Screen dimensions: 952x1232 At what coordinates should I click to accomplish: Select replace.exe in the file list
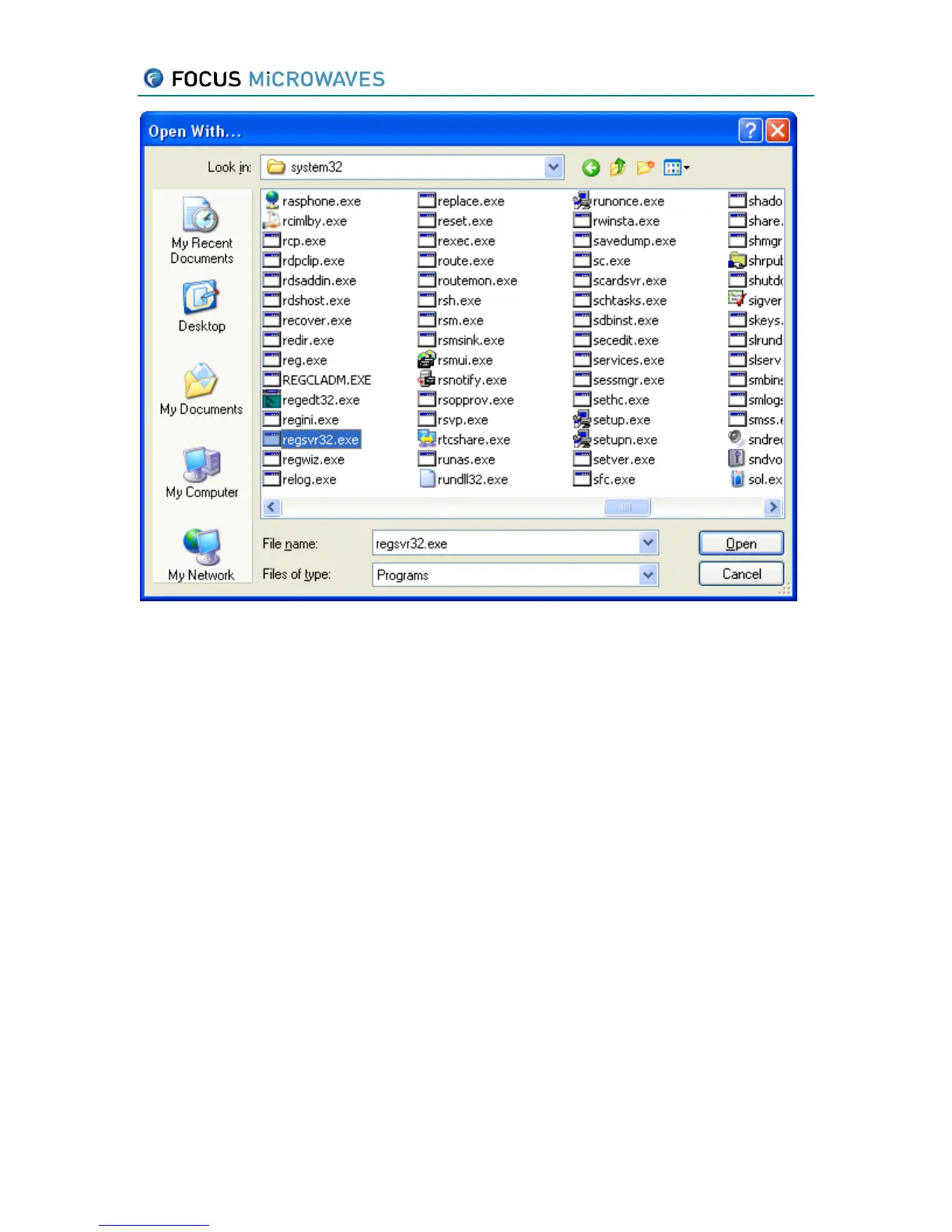pos(462,201)
